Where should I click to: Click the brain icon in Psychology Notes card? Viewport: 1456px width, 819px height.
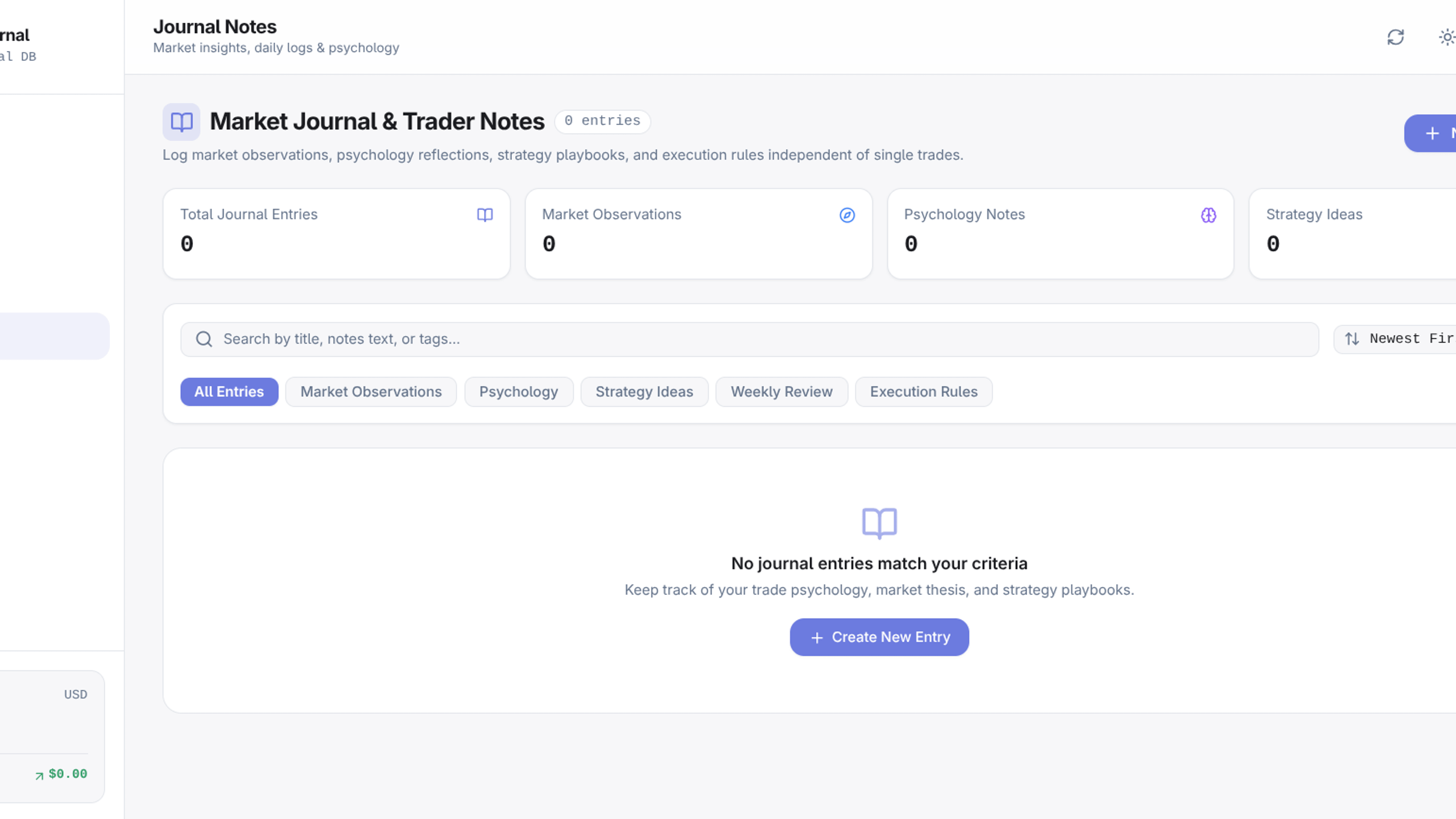pos(1209,215)
